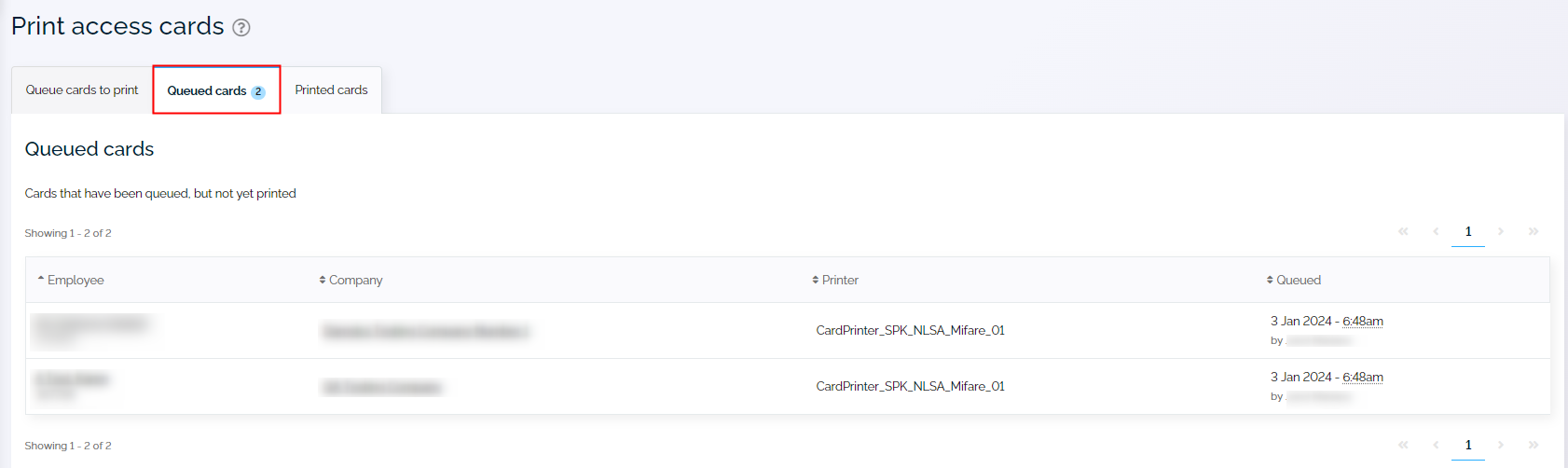Click the 6:48am time in second row
The width and height of the screenshot is (1568, 468).
[x=1363, y=377]
